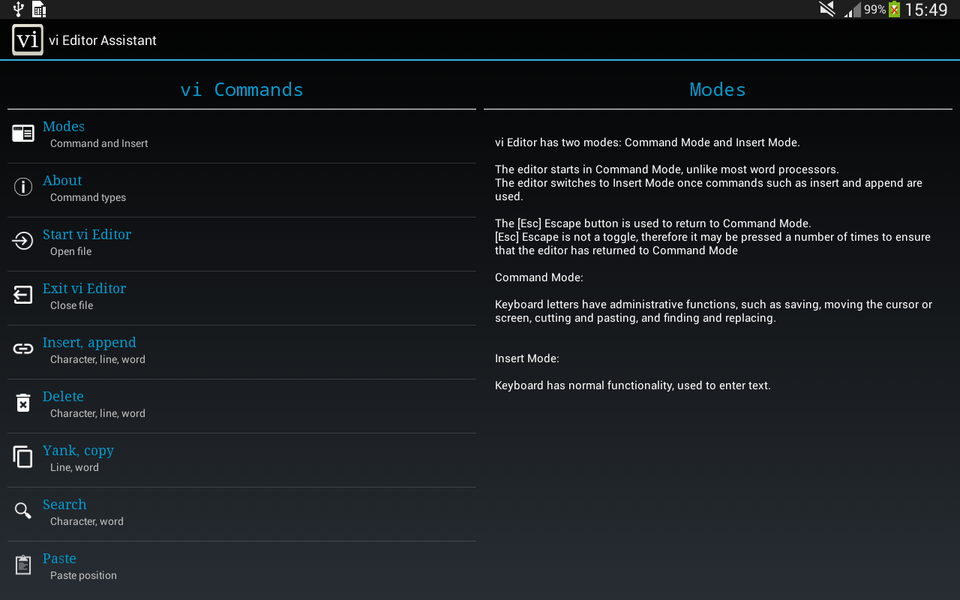960x600 pixels.
Task: Select the Exit vi Editor entry
Action: coord(241,298)
